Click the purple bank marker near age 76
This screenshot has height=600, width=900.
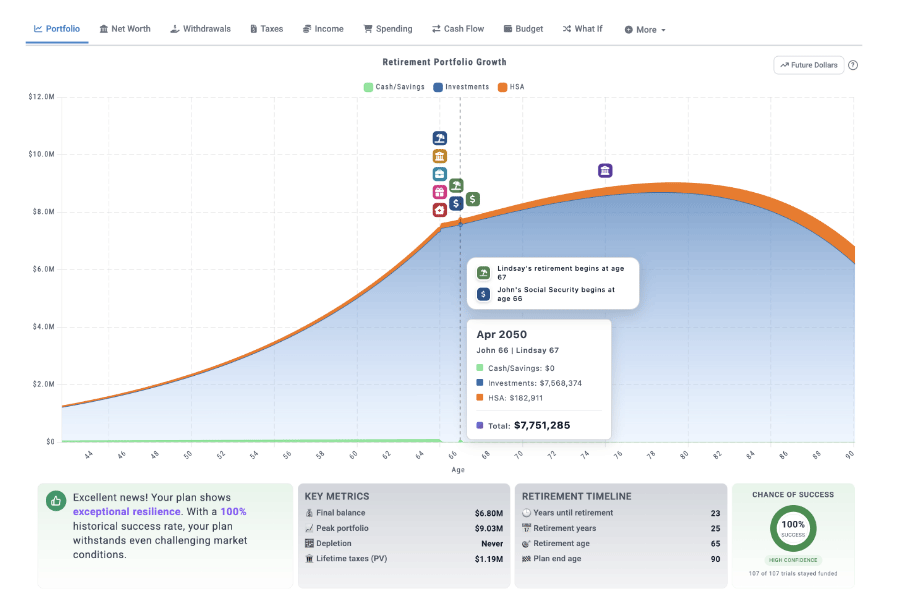[x=605, y=171]
